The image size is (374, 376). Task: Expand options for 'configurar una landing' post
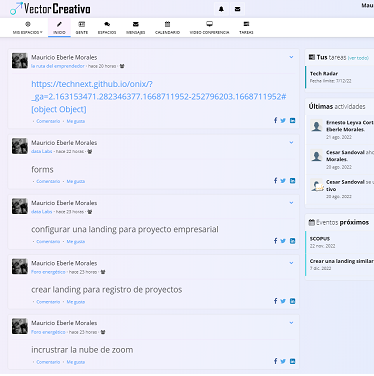[291, 203]
